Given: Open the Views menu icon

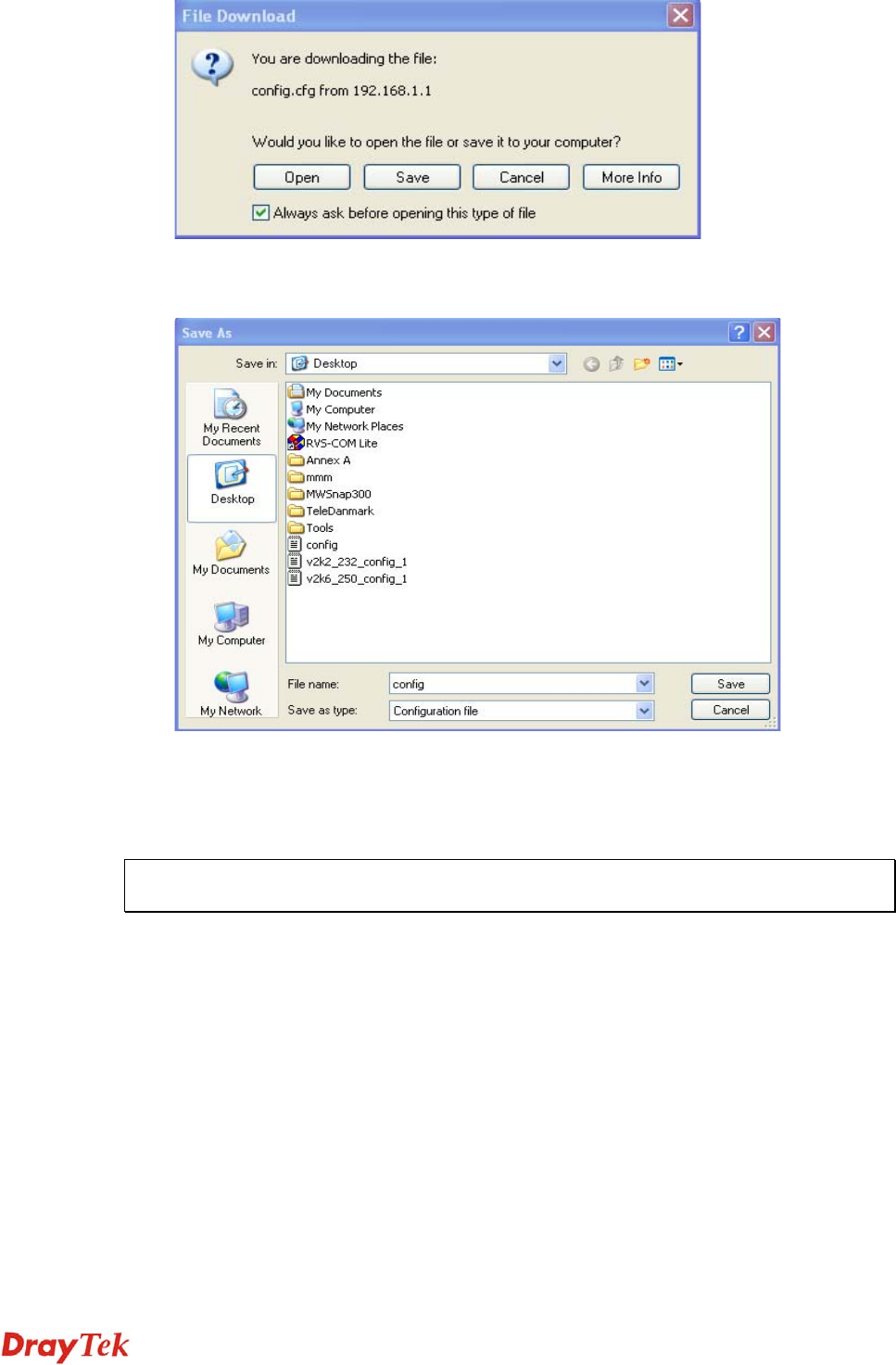Looking at the screenshot, I should tap(670, 364).
